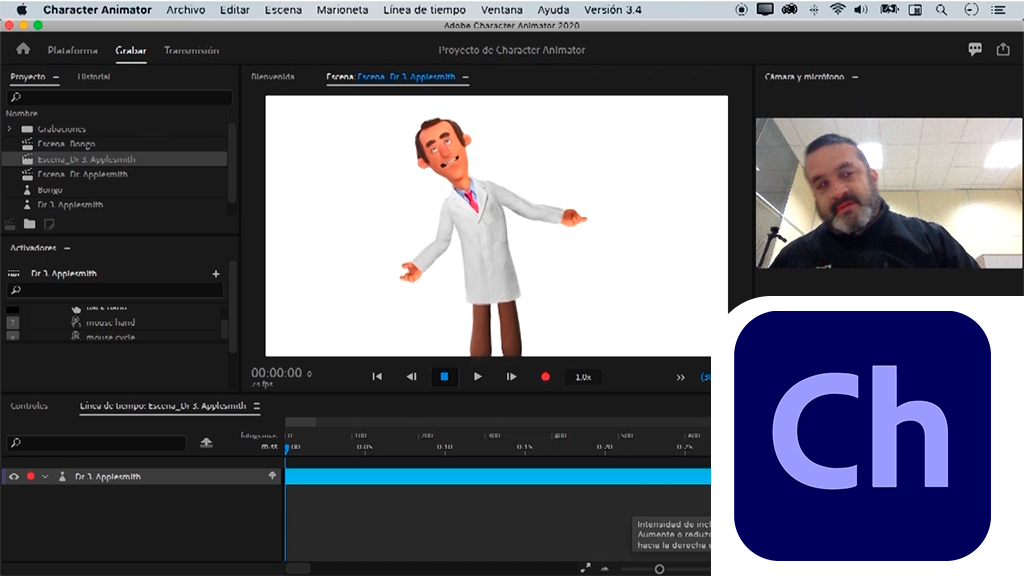Adjust the timeline zoom slider handle

pyautogui.click(x=659, y=569)
